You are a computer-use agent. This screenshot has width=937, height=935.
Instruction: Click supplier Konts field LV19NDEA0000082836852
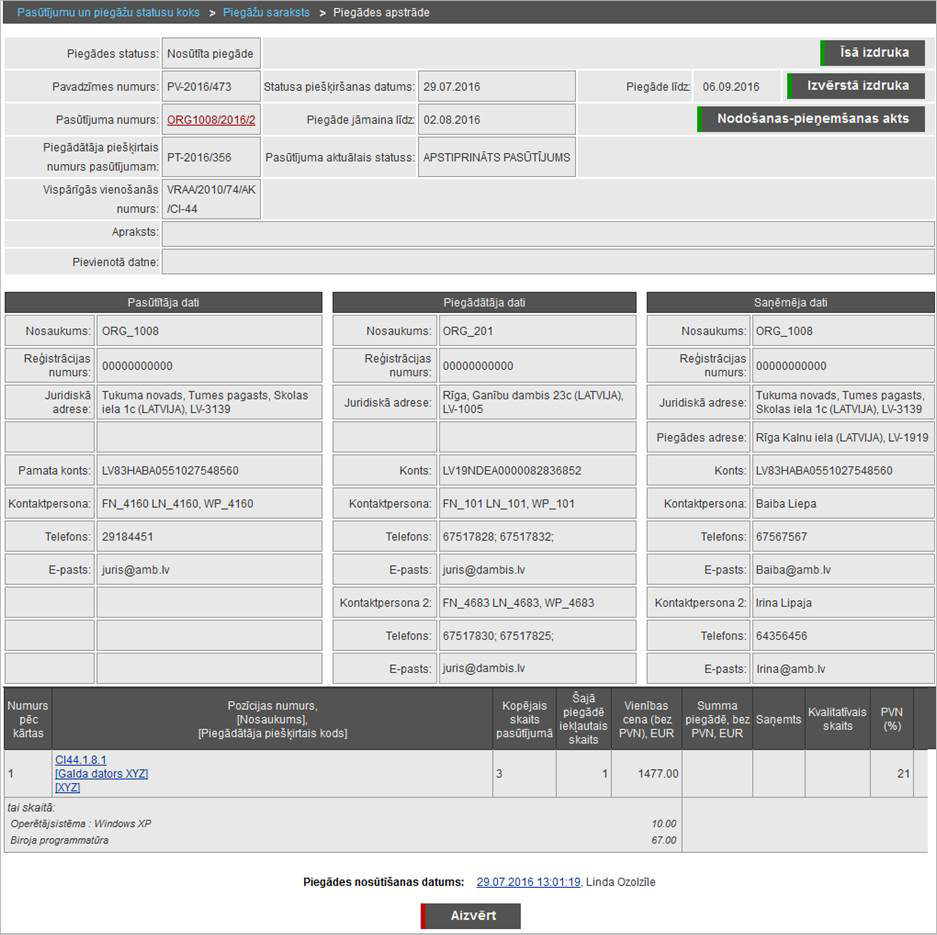tap(536, 471)
